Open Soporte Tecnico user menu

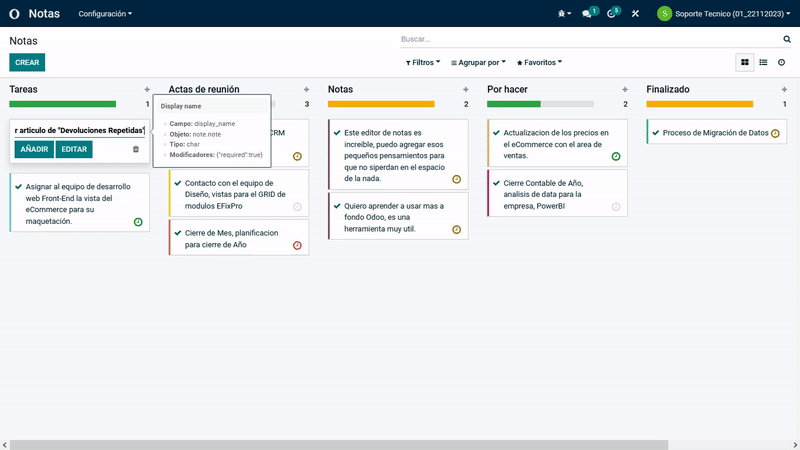point(722,14)
